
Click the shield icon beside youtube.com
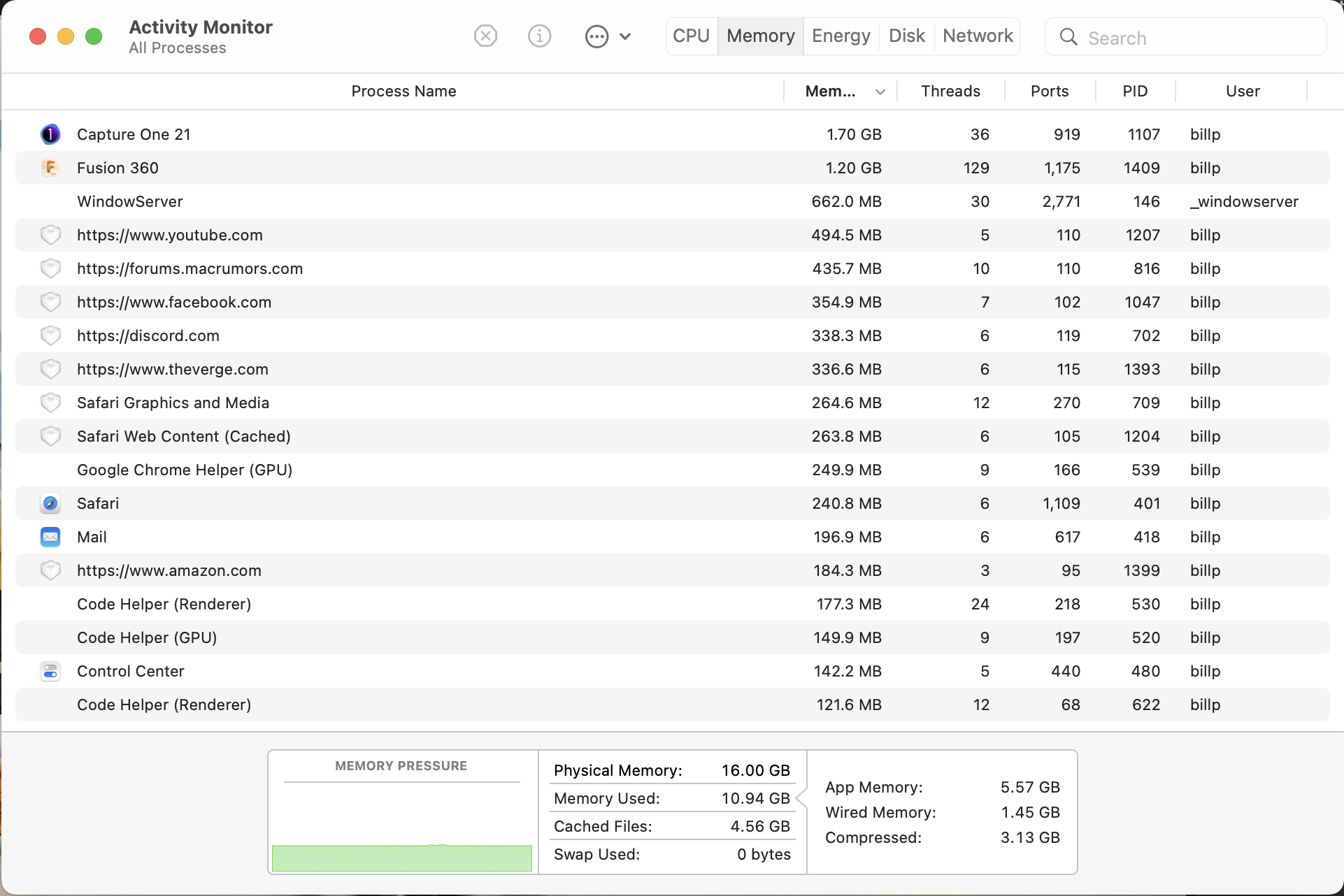[x=50, y=235]
